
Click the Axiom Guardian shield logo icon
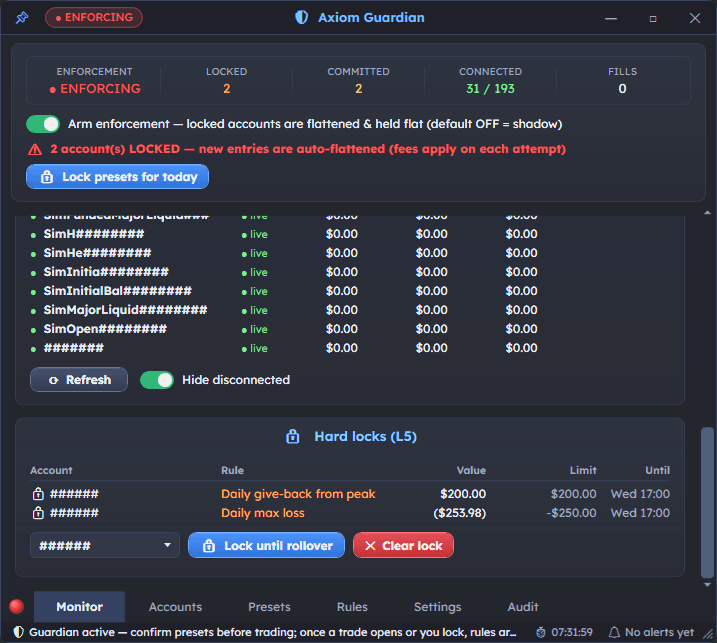pyautogui.click(x=301, y=17)
